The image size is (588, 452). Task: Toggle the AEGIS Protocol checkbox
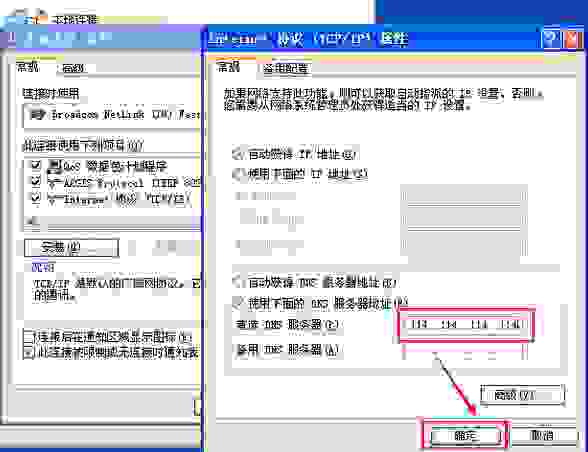[36, 181]
